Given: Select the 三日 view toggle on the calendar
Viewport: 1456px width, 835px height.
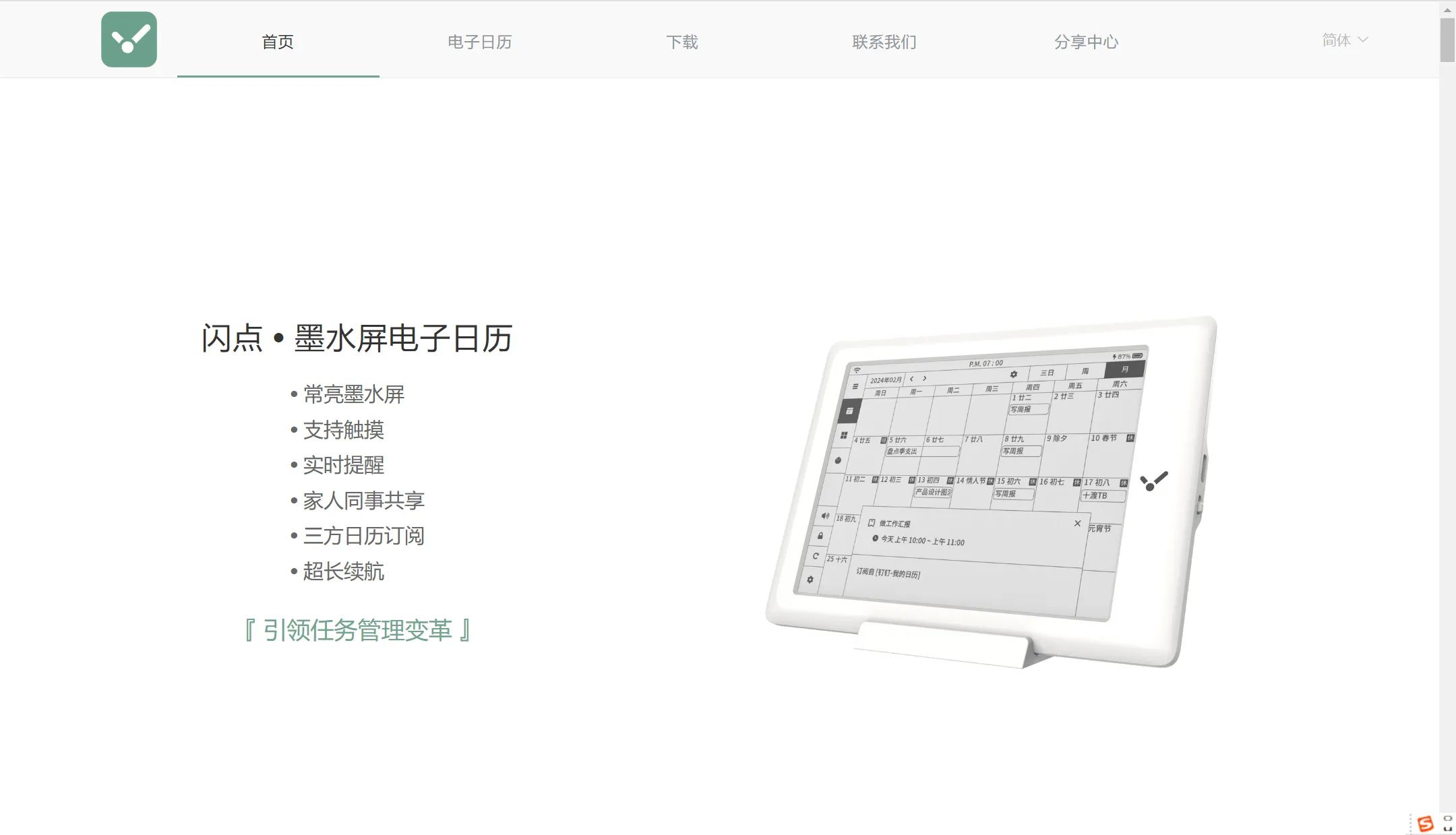Looking at the screenshot, I should 1047,373.
